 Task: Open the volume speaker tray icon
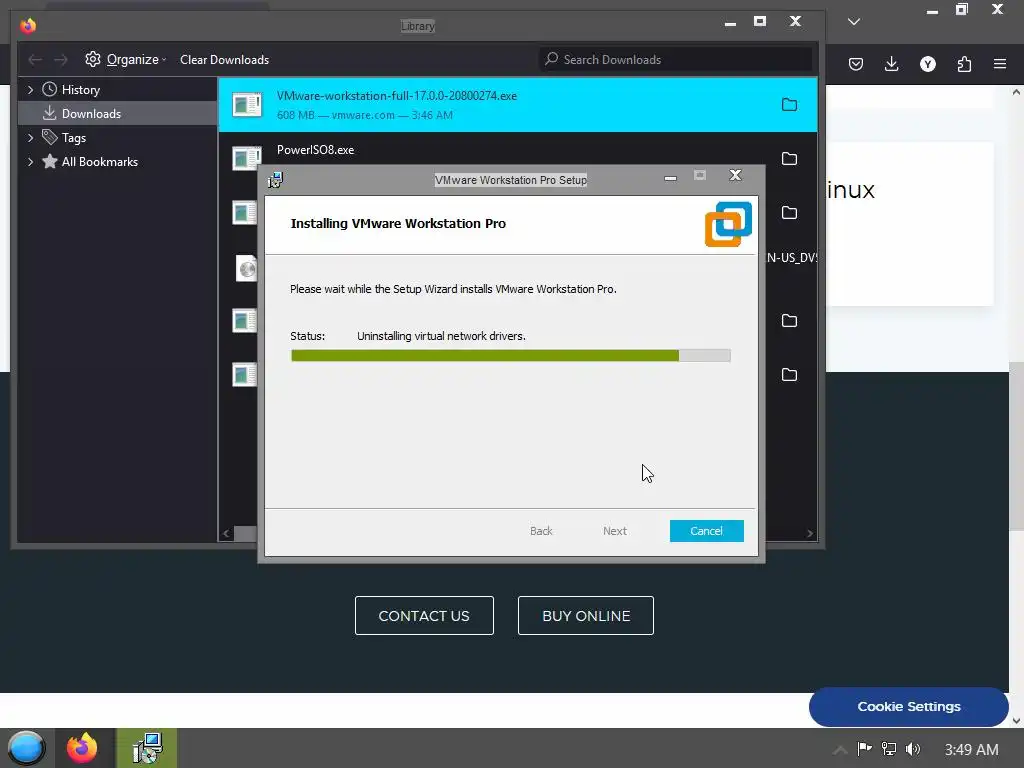913,749
